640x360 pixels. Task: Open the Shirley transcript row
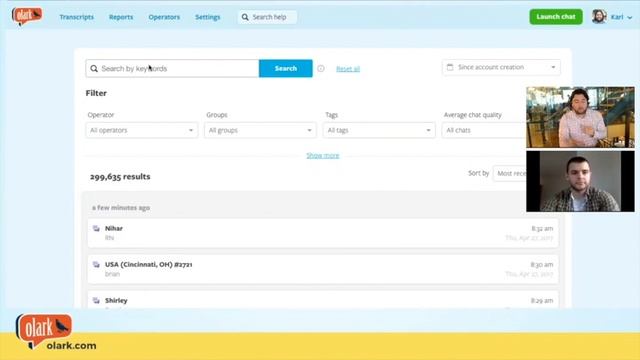pos(322,300)
